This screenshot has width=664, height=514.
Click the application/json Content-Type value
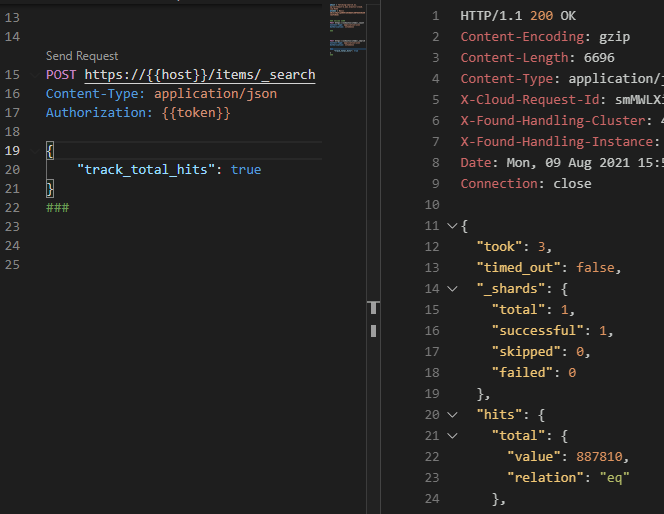click(x=215, y=94)
